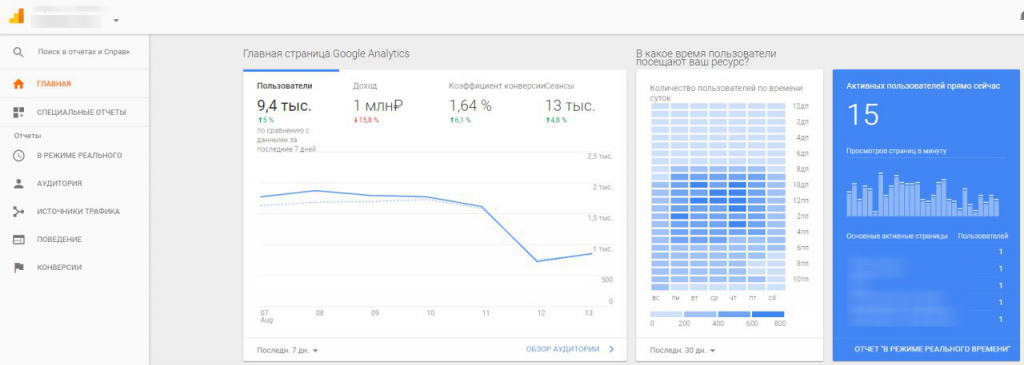Click the heatmap legend color scale bar
The width and height of the screenshot is (1024, 365).
pyautogui.click(x=717, y=314)
